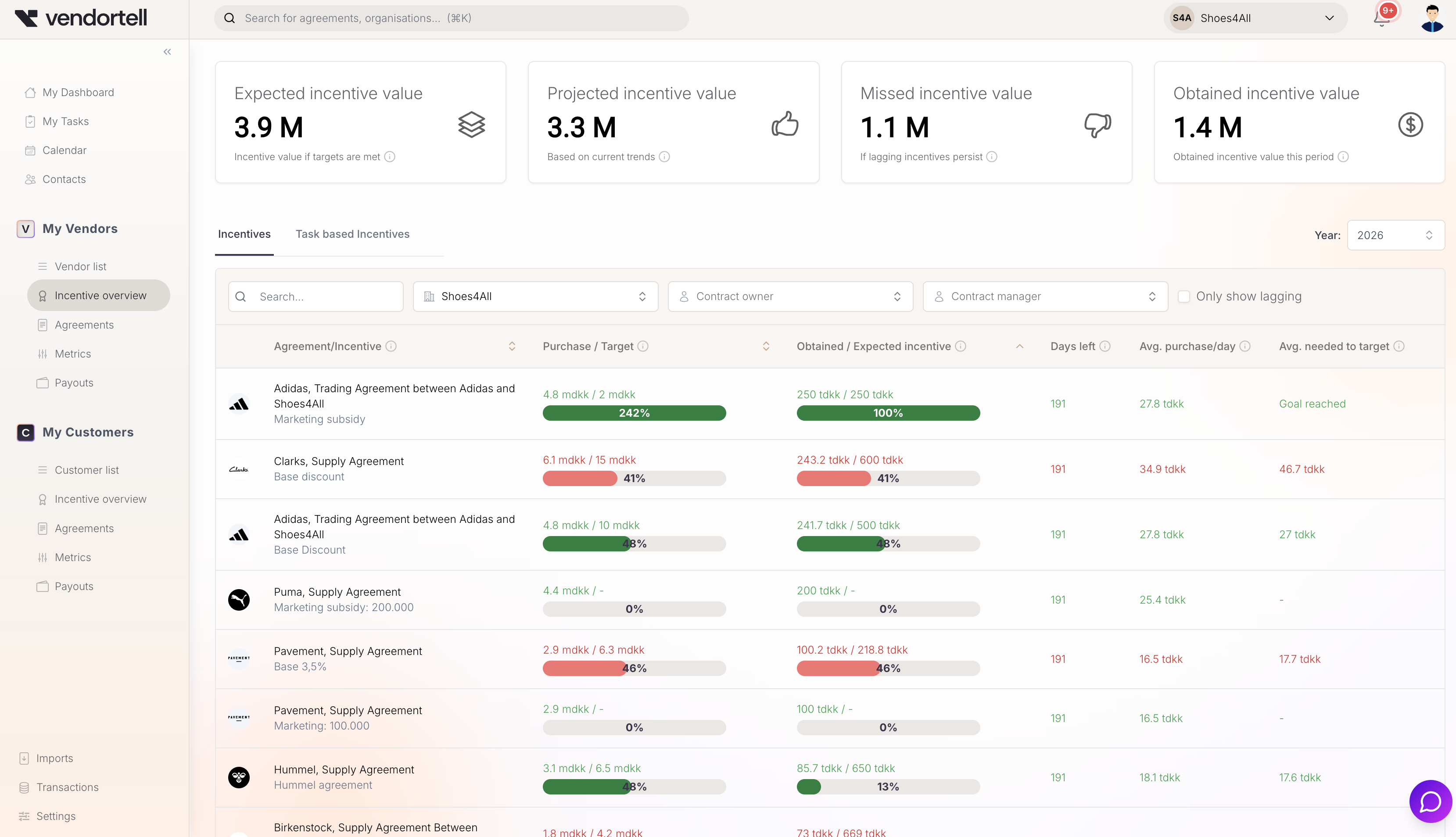Click info icon next to Avg. needed to target
This screenshot has height=837, width=1456.
tap(1399, 346)
